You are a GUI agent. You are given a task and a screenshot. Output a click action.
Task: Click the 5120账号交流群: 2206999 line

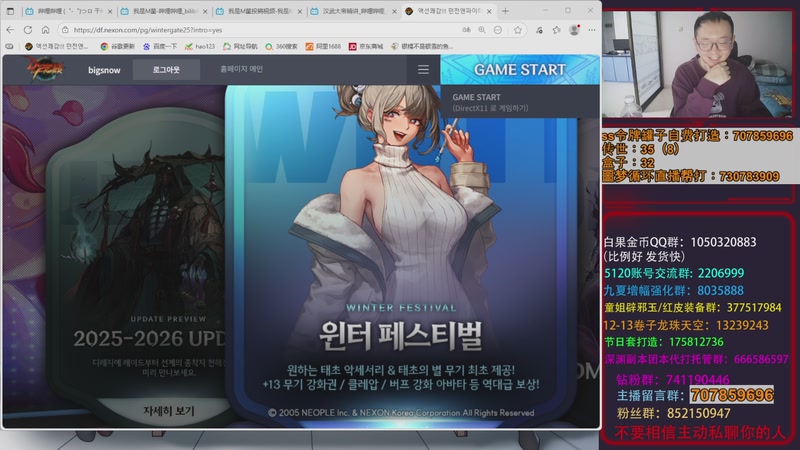point(674,273)
